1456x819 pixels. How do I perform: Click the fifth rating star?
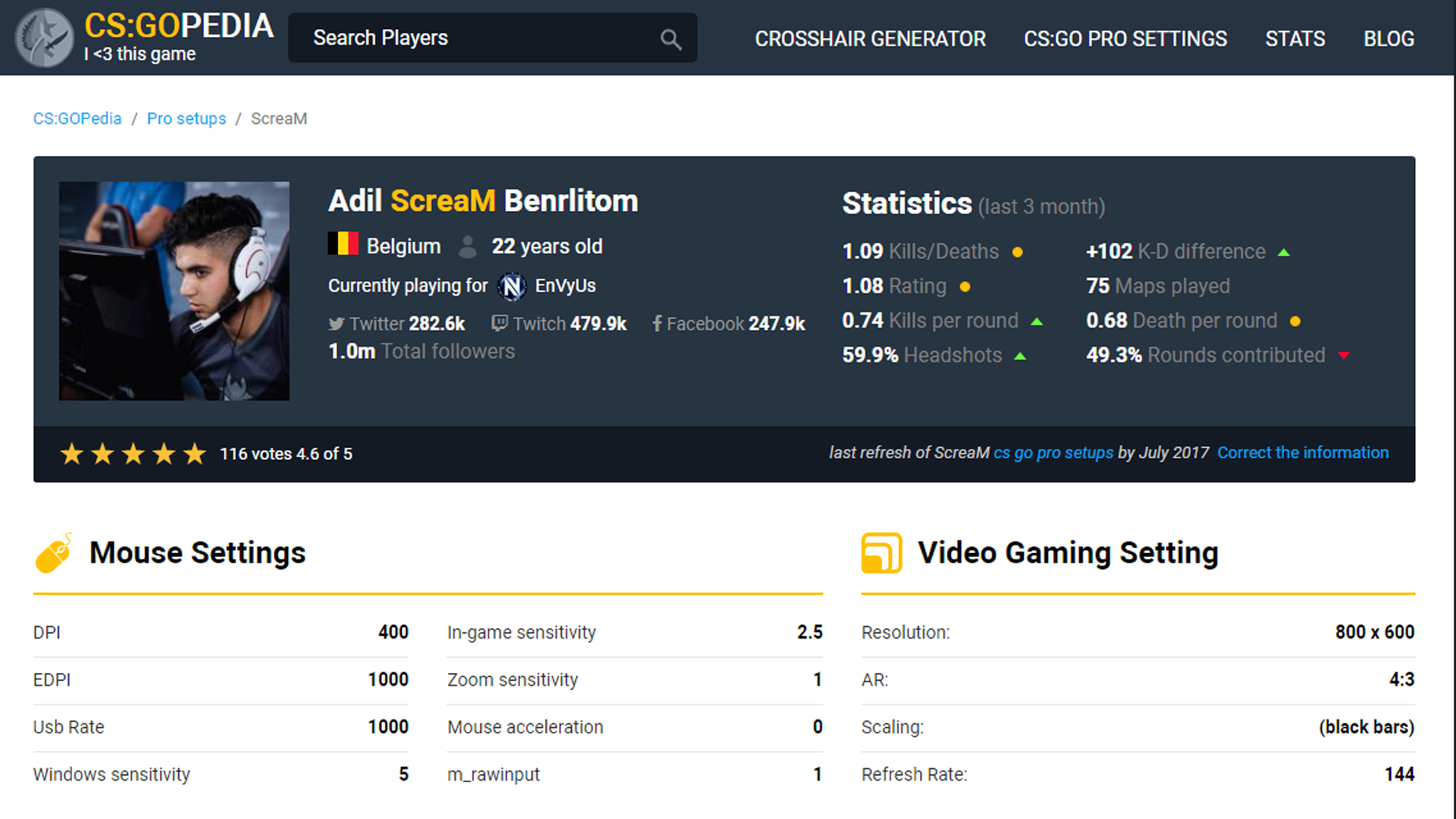tap(195, 453)
